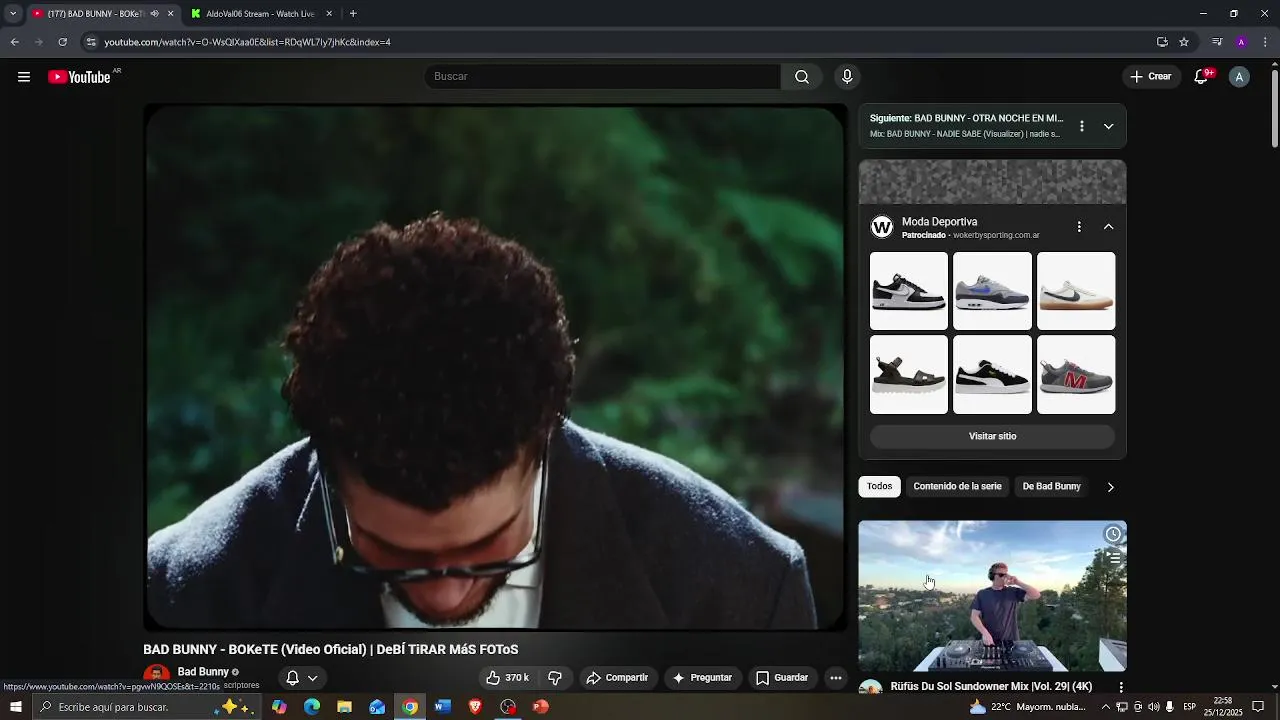Open the account avatar menu

tap(1239, 77)
